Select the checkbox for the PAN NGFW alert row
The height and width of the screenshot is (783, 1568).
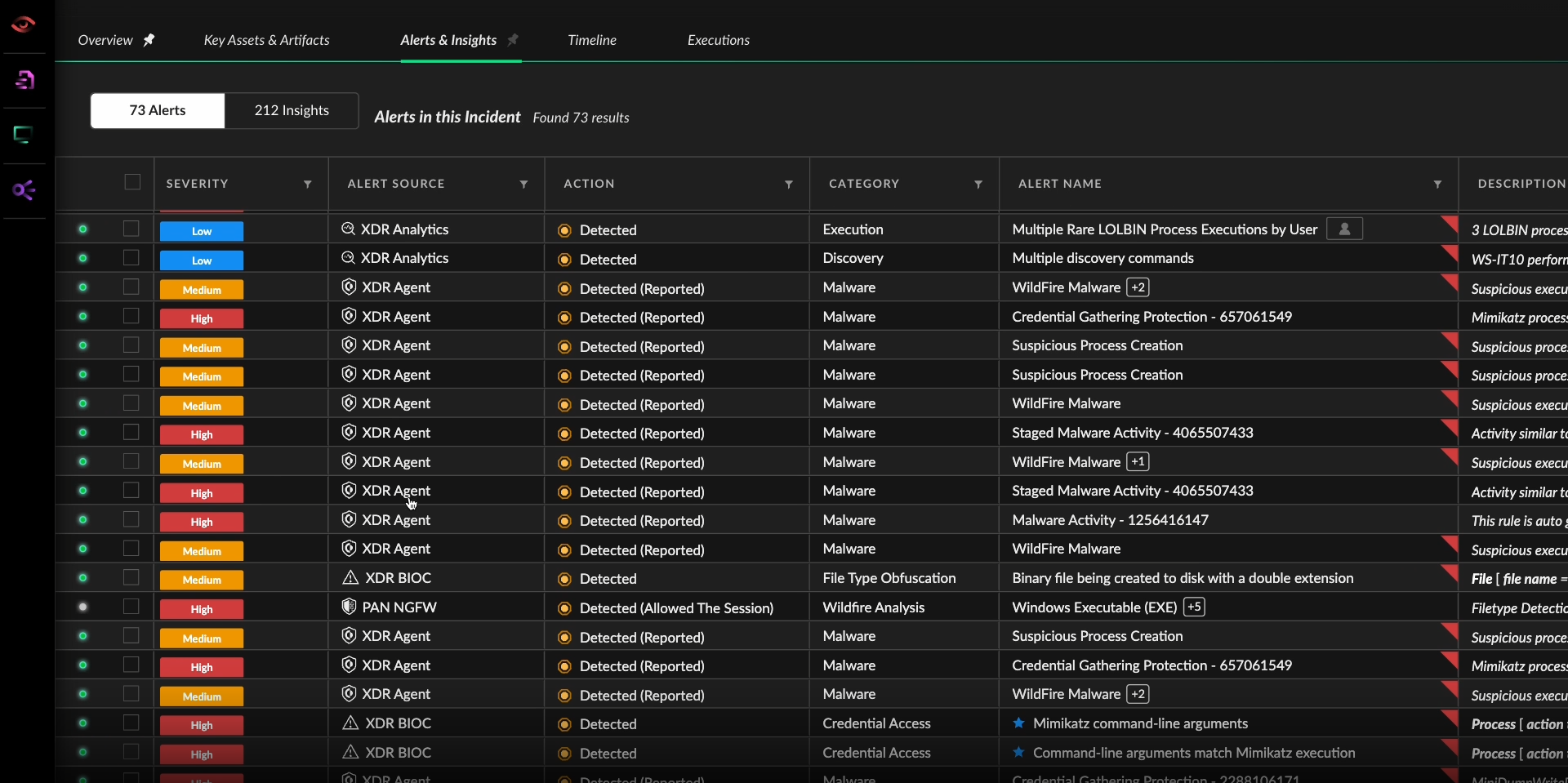click(131, 607)
